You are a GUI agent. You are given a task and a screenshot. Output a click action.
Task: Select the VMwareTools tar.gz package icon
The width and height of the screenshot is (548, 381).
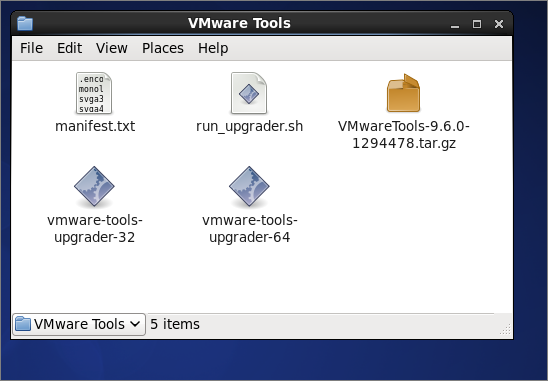(403, 93)
